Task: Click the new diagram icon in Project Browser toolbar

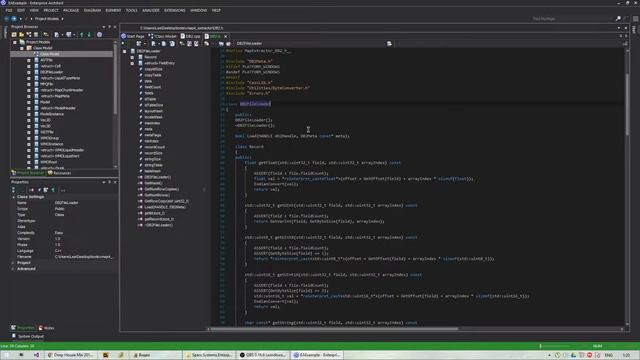Action: pyautogui.click(x=29, y=35)
